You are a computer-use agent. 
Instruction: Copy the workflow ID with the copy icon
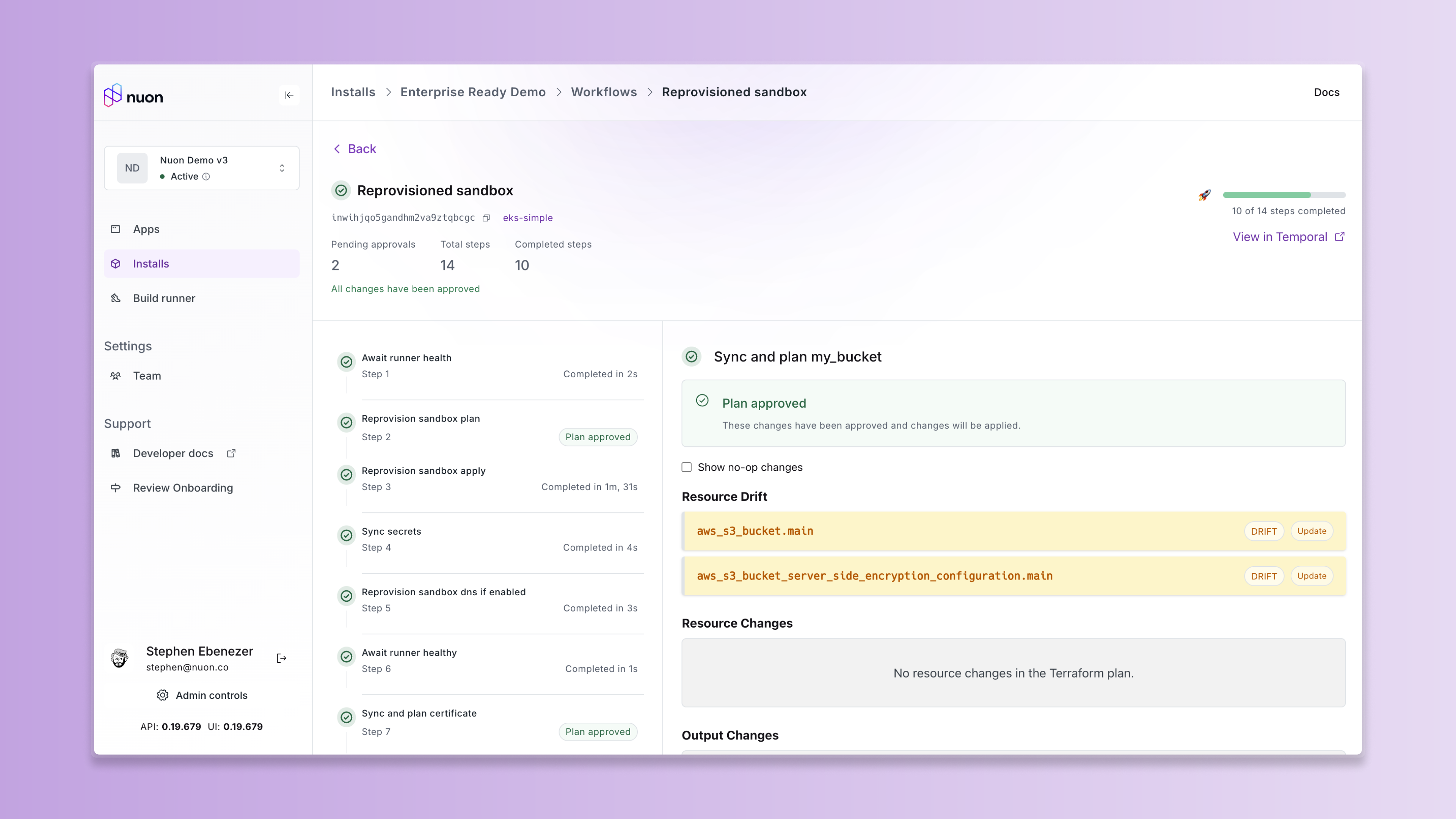click(x=486, y=218)
